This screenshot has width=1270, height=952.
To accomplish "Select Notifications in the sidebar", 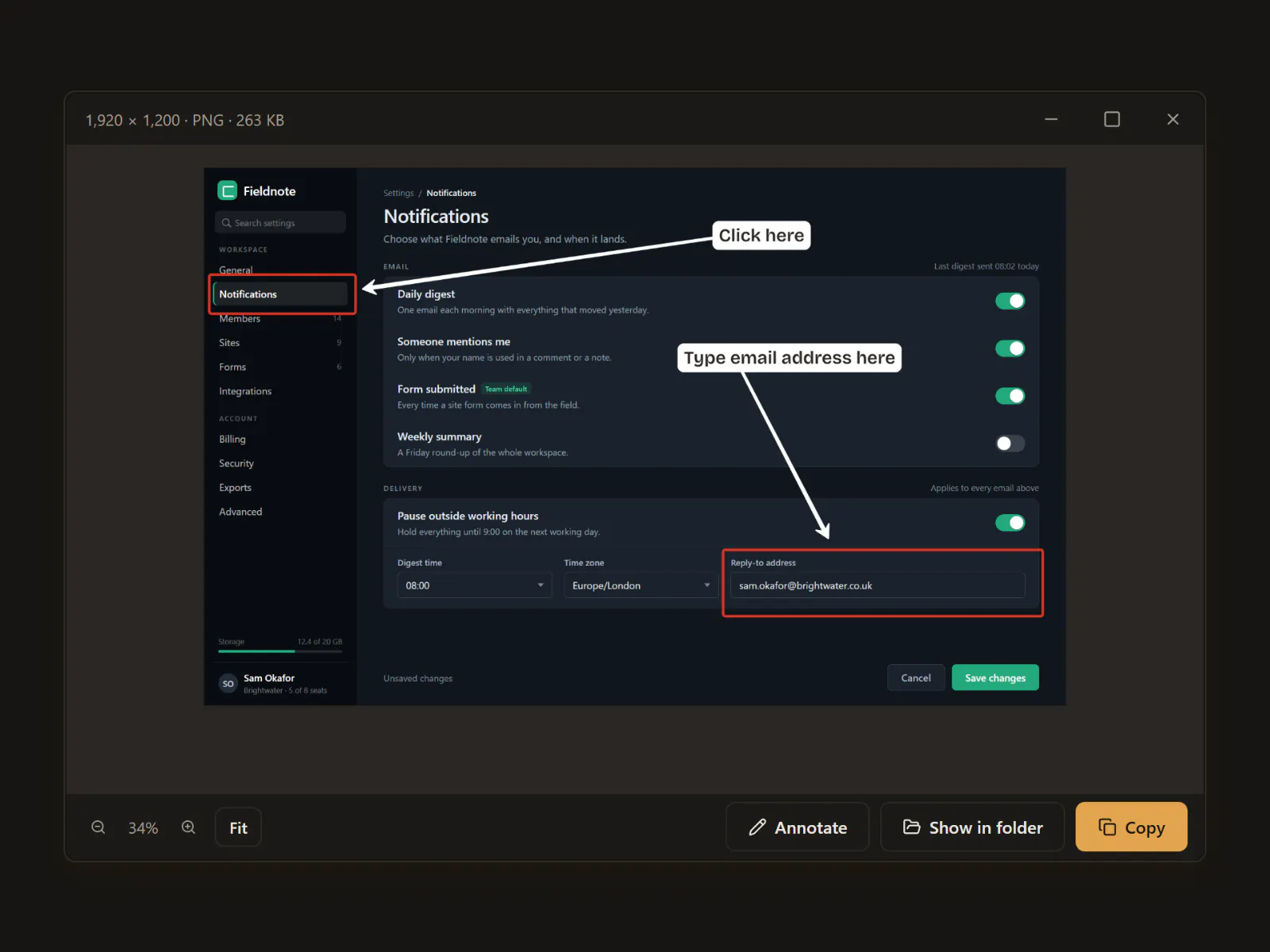I will coord(280,294).
